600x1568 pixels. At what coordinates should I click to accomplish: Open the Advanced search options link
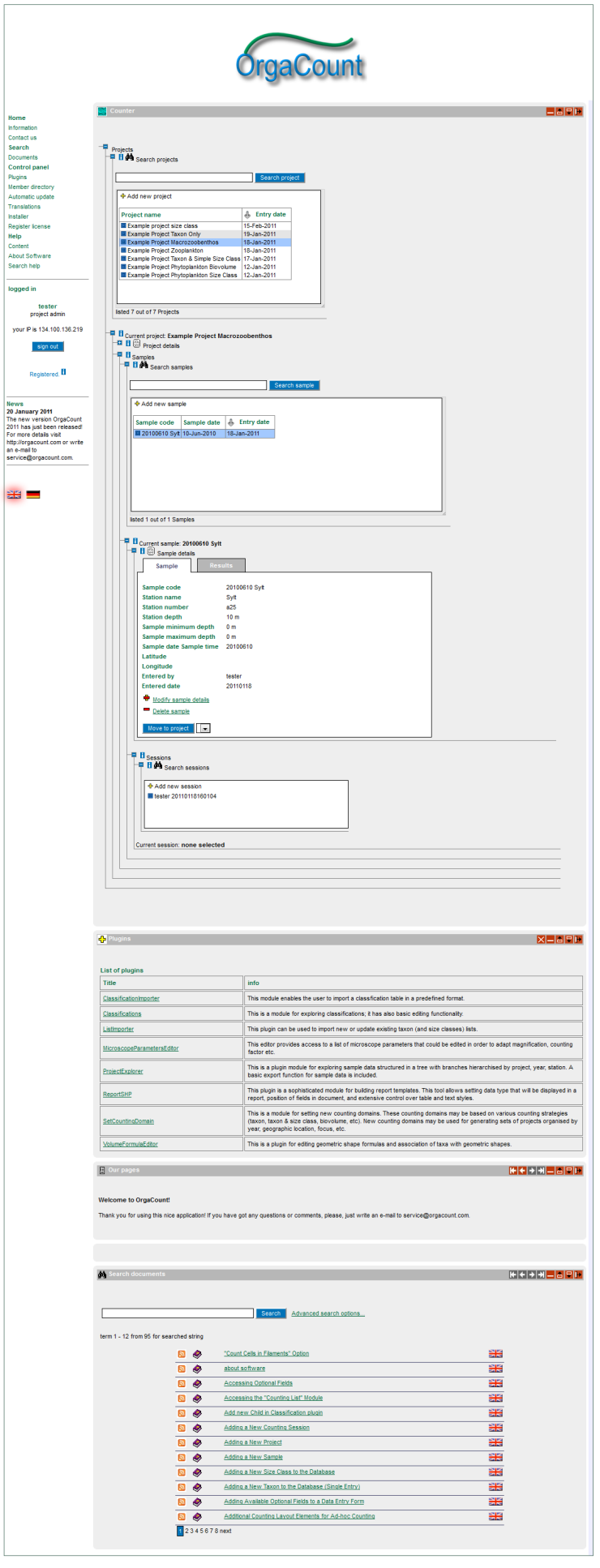tap(328, 1313)
